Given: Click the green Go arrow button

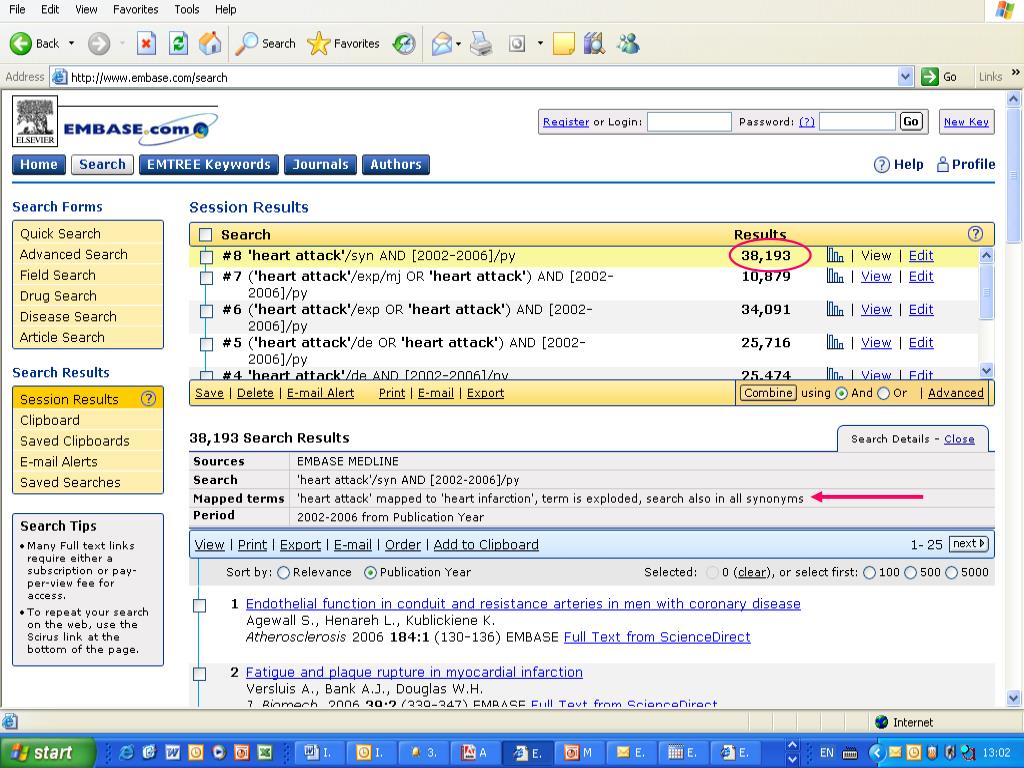Looking at the screenshot, I should point(929,77).
